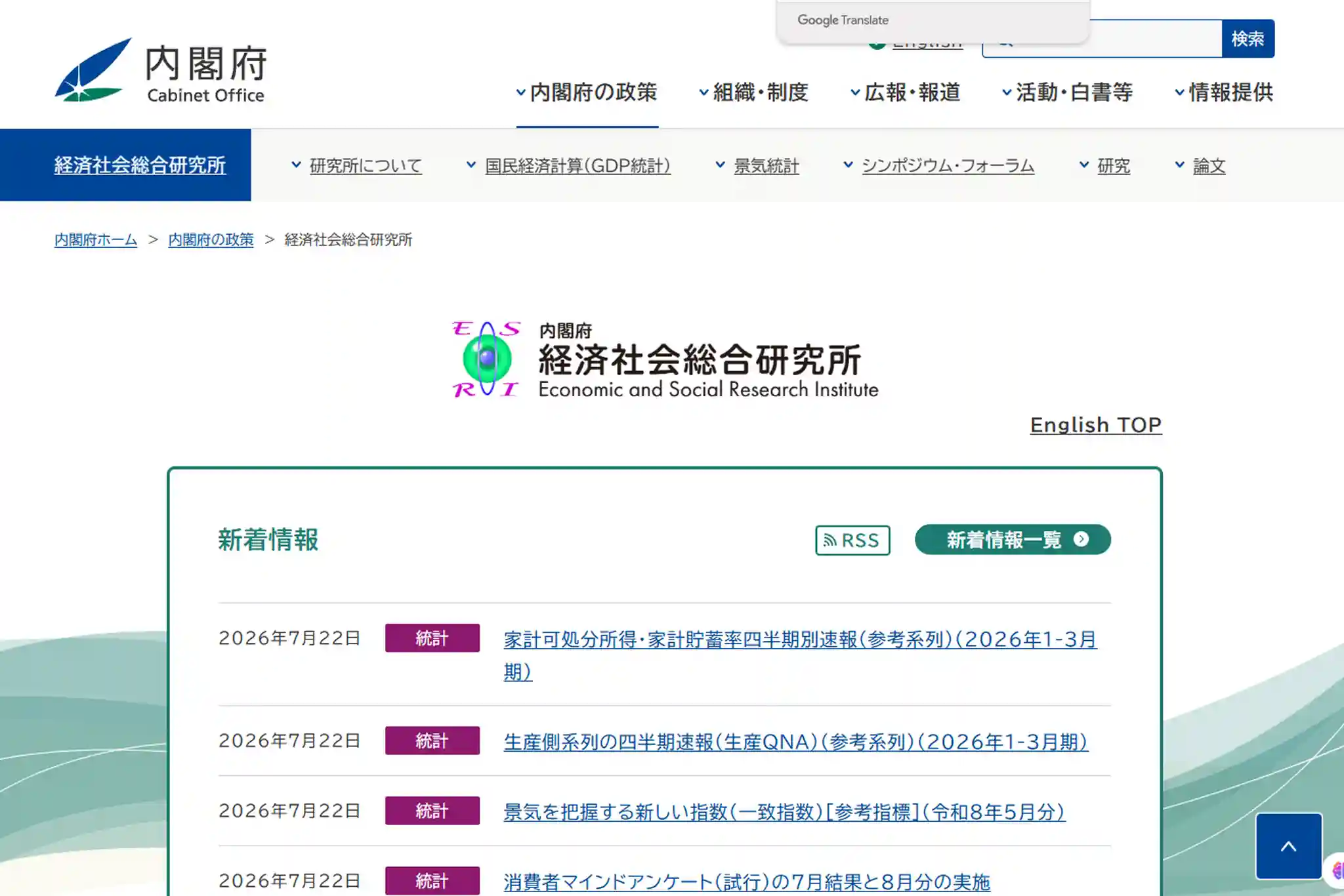Screen dimensions: 1344x896
Task: Open シンポジウム・フォーラム submenu item
Action: click(948, 166)
